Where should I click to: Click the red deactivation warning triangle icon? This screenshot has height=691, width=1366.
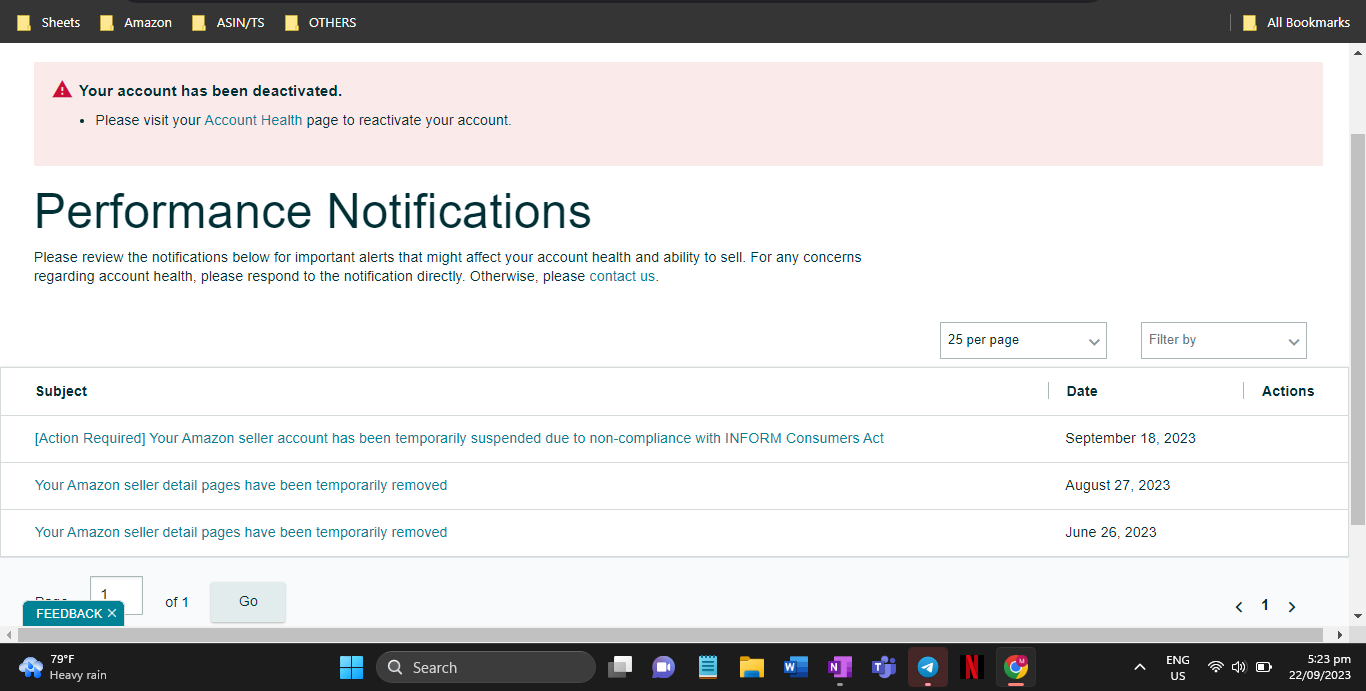(62, 90)
